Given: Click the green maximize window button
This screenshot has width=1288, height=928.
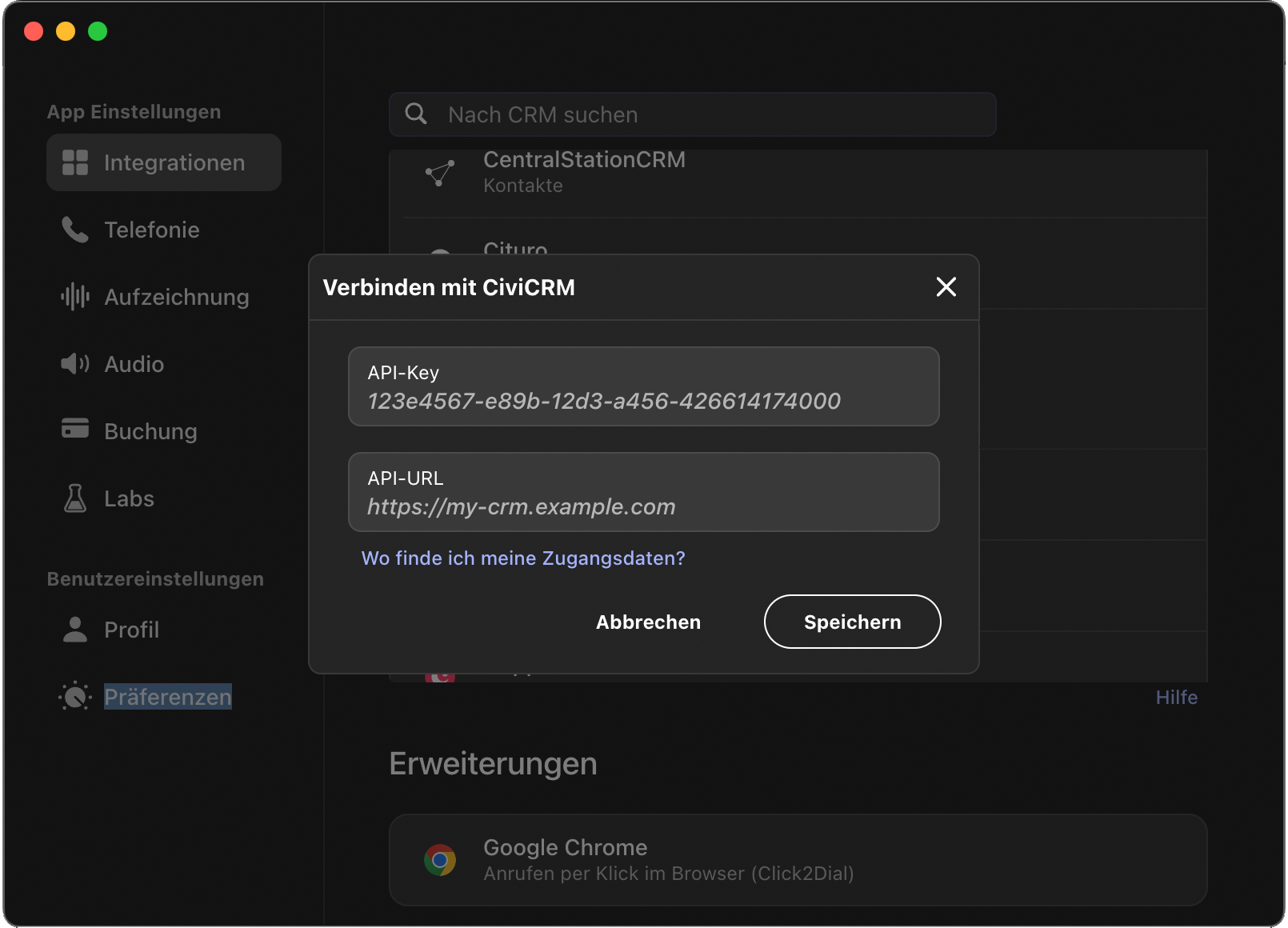Looking at the screenshot, I should pos(98,31).
